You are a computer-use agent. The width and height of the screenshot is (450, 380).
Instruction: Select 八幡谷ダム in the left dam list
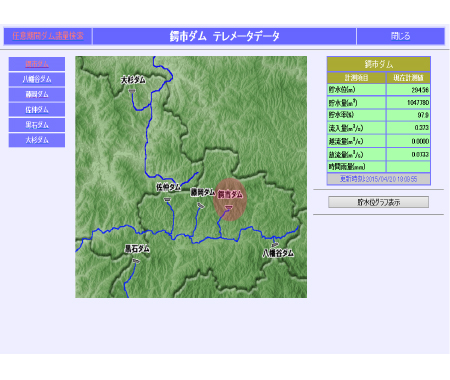point(37,79)
